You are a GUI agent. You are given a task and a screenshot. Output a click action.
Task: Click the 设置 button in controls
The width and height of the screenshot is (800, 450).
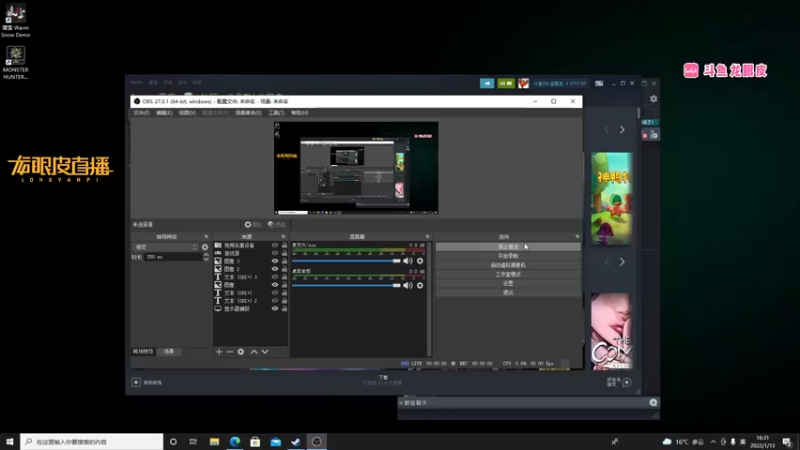tap(508, 284)
